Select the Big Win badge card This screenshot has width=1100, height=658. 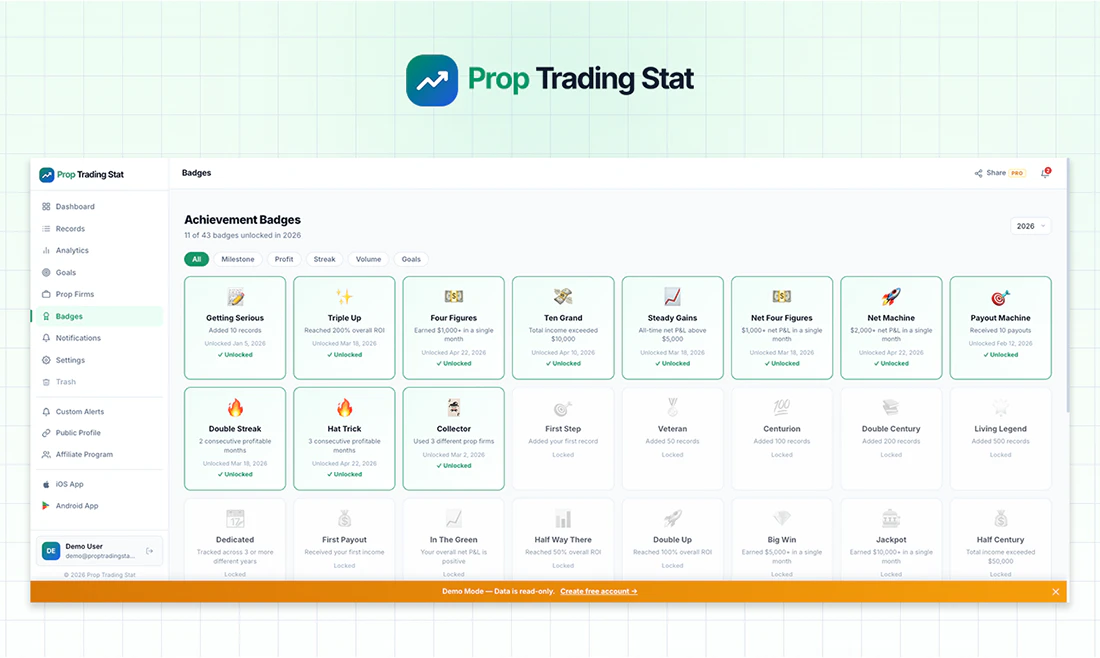[782, 539]
